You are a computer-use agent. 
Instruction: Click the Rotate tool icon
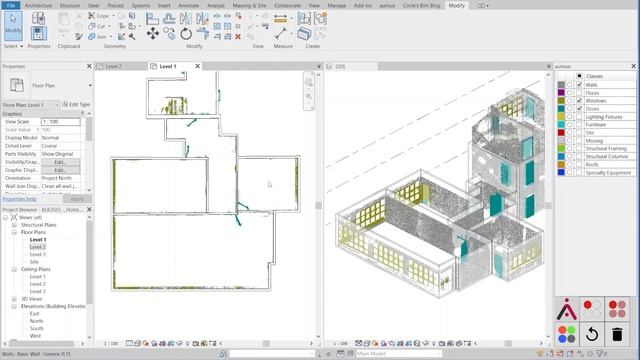pyautogui.click(x=186, y=33)
